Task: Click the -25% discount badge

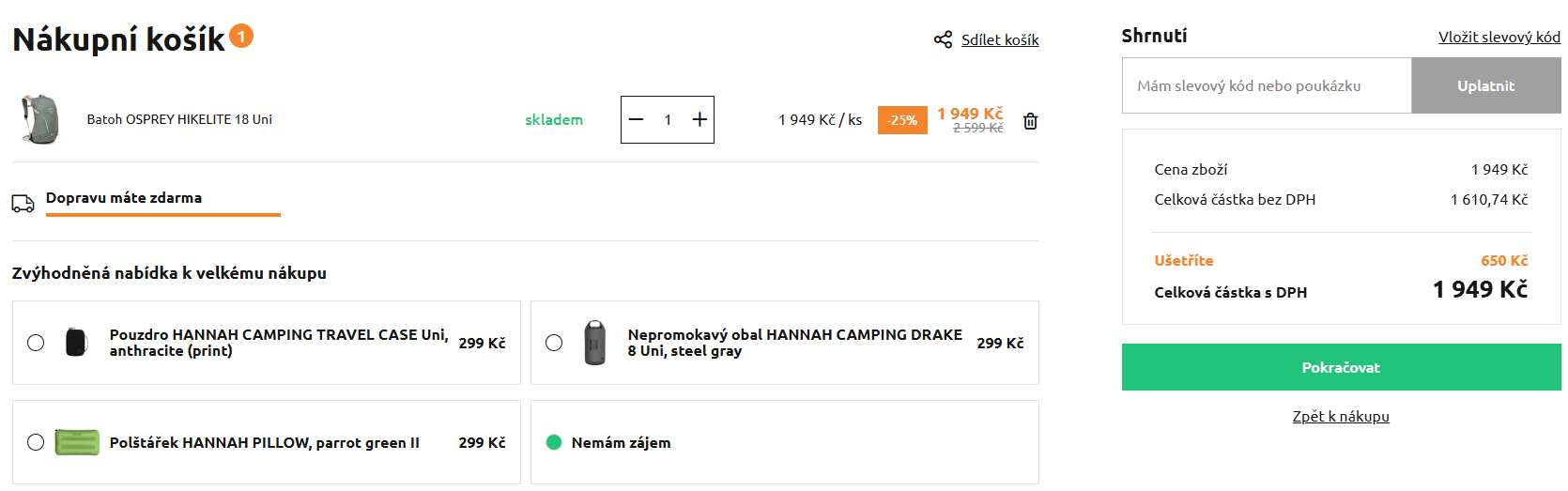Action: [902, 120]
